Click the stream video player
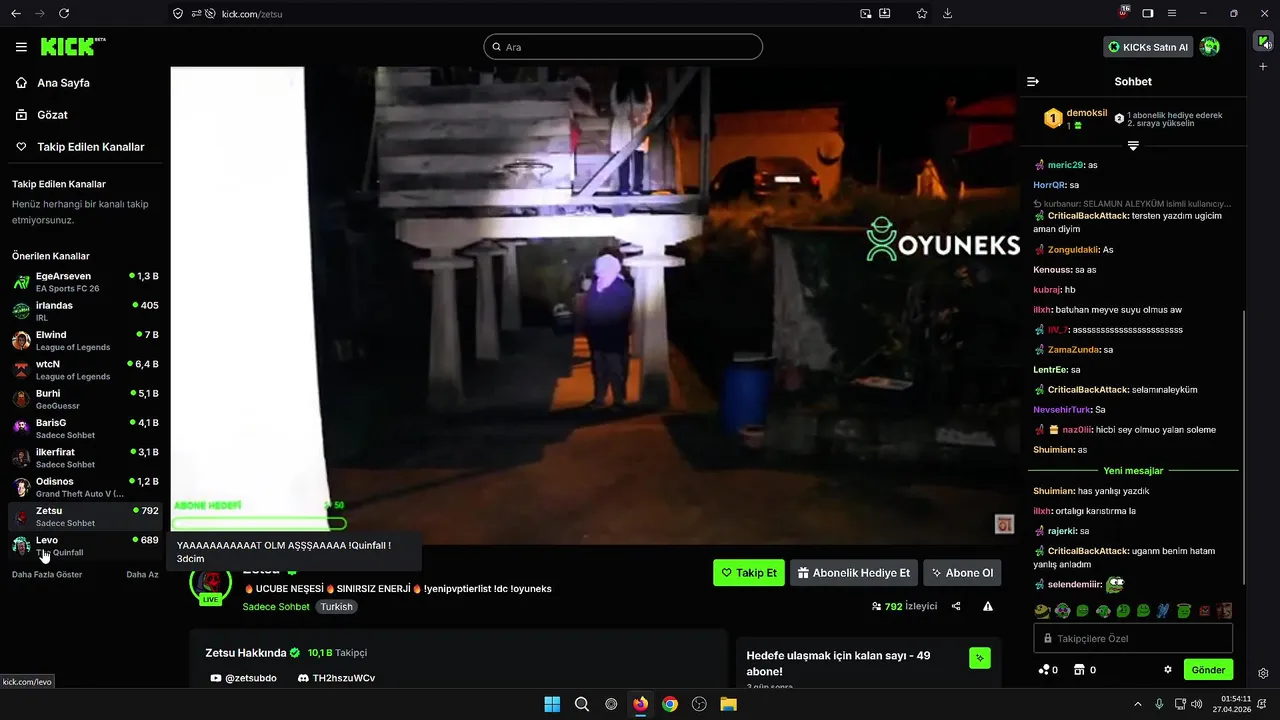Viewport: 1280px width, 720px height. pos(594,305)
